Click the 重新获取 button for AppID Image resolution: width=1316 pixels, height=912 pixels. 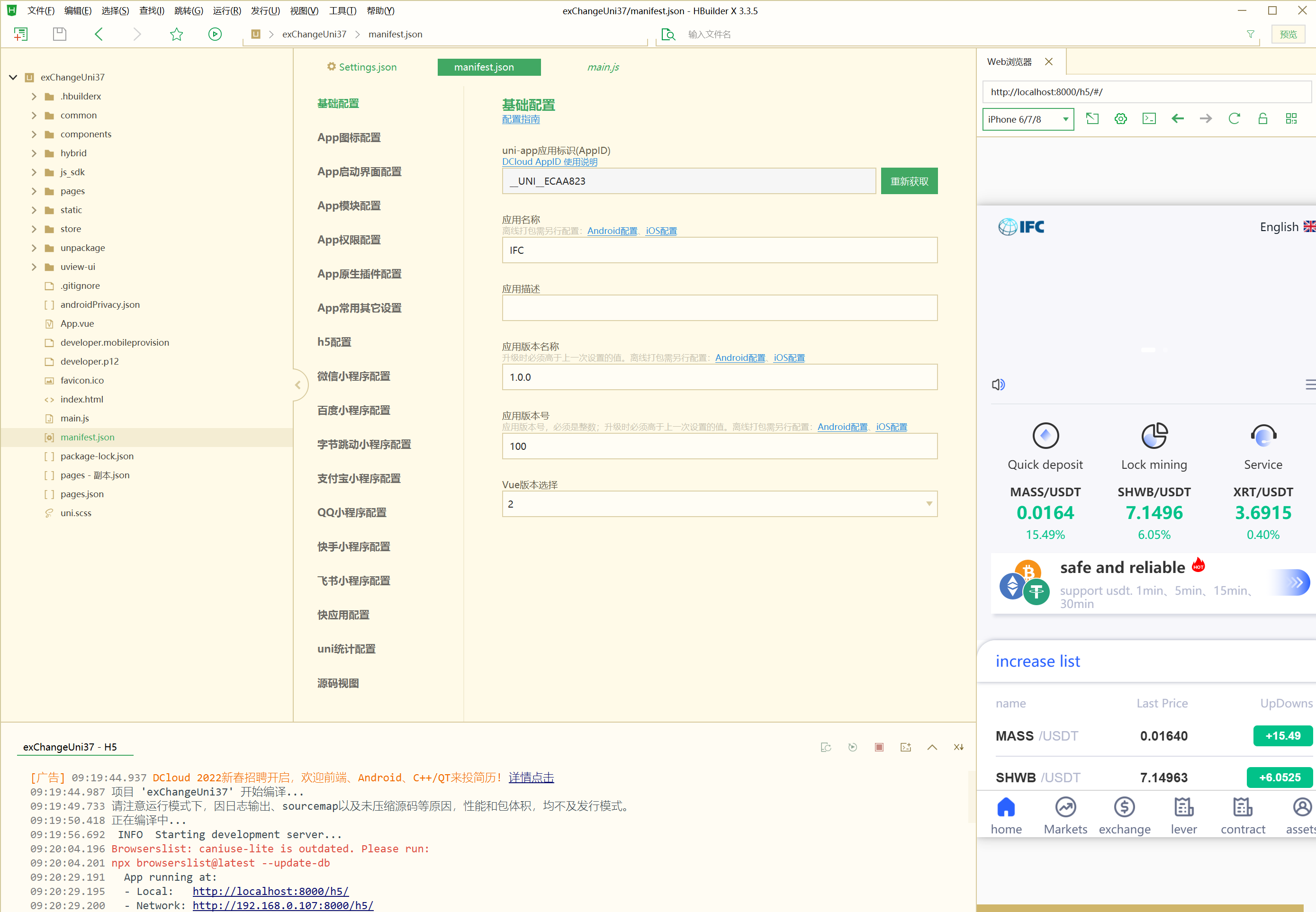tap(907, 181)
